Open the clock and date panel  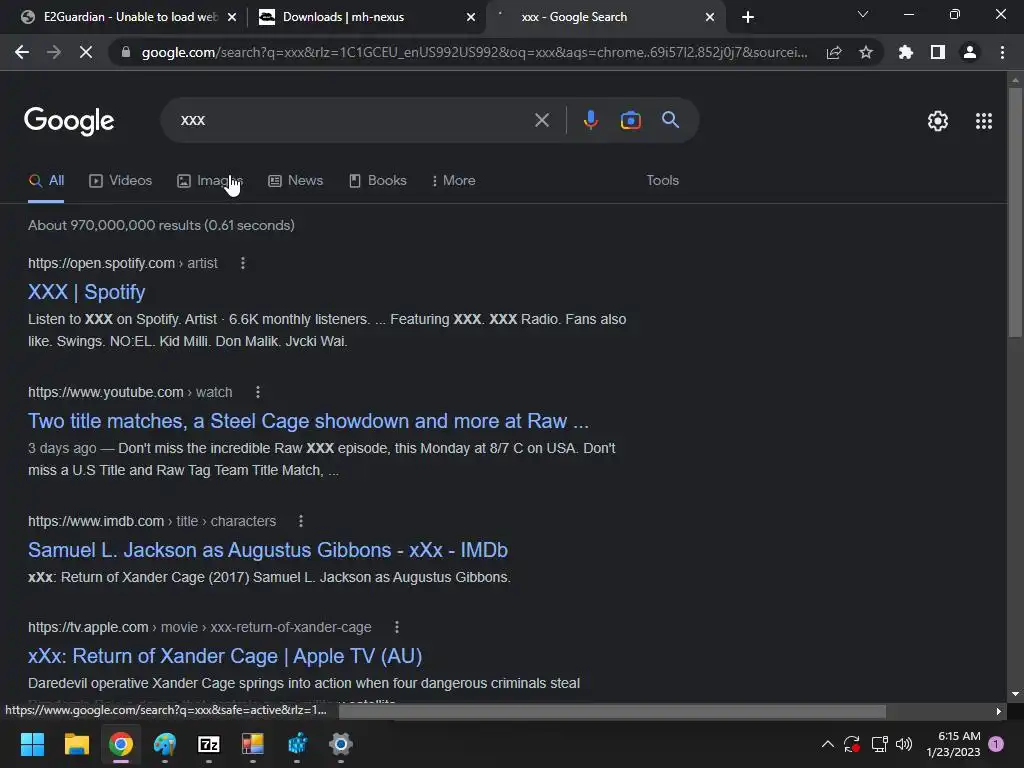(953, 744)
